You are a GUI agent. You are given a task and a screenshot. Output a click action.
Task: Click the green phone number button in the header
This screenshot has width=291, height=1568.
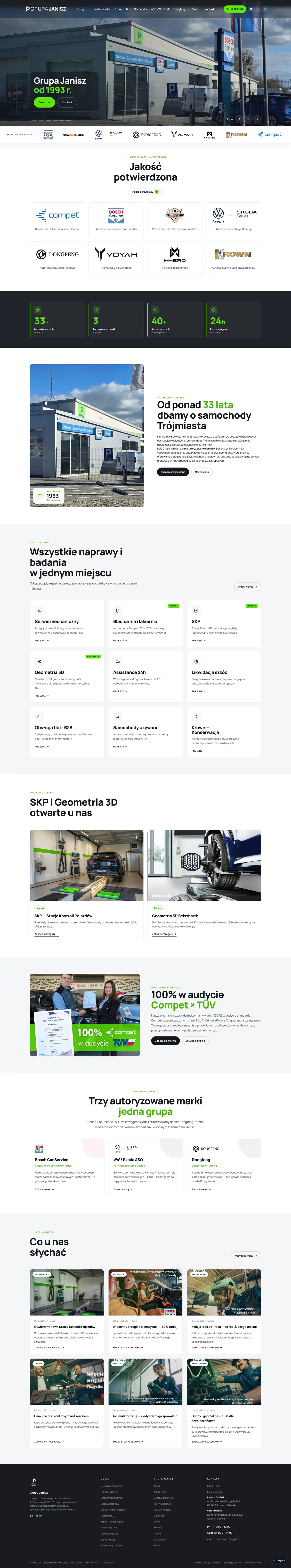[234, 9]
